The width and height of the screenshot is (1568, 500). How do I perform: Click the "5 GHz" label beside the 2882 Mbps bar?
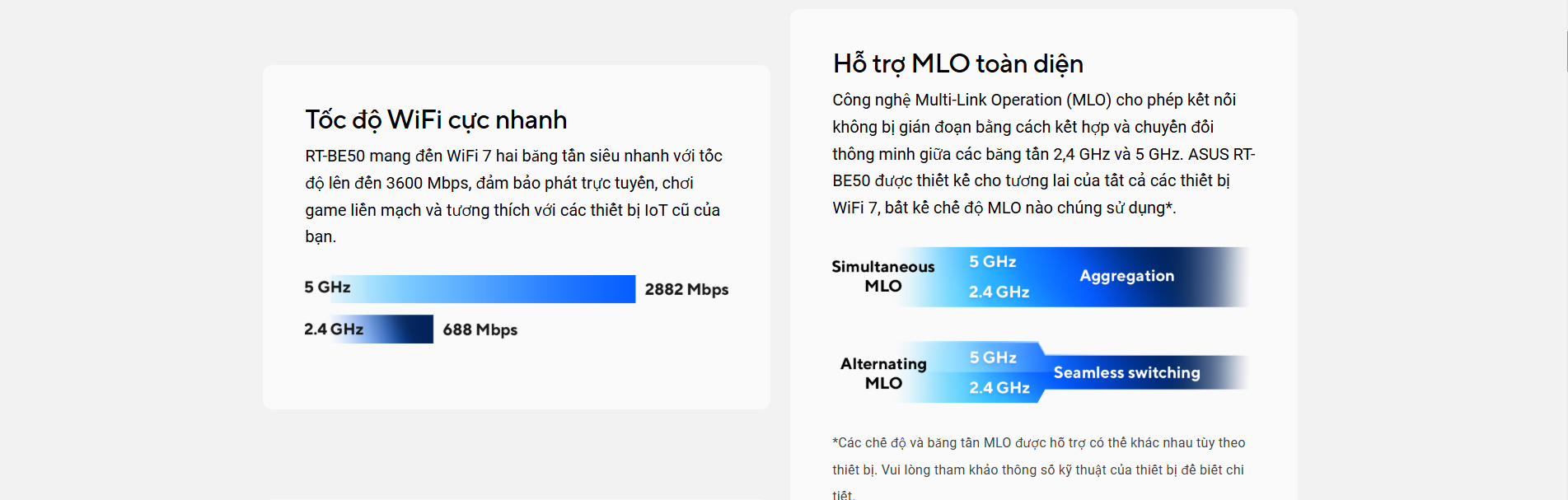[327, 287]
